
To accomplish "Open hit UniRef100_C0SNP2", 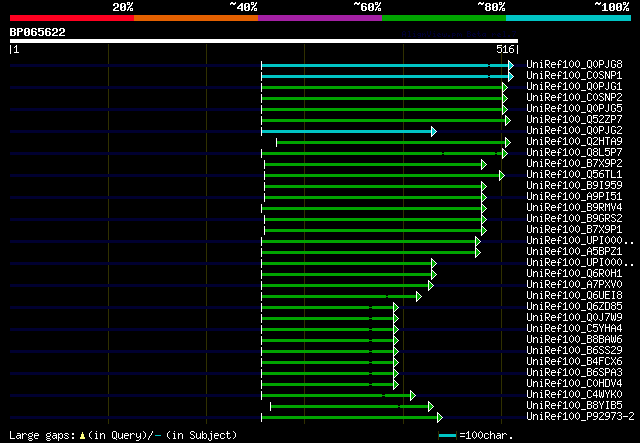I will tap(574, 97).
